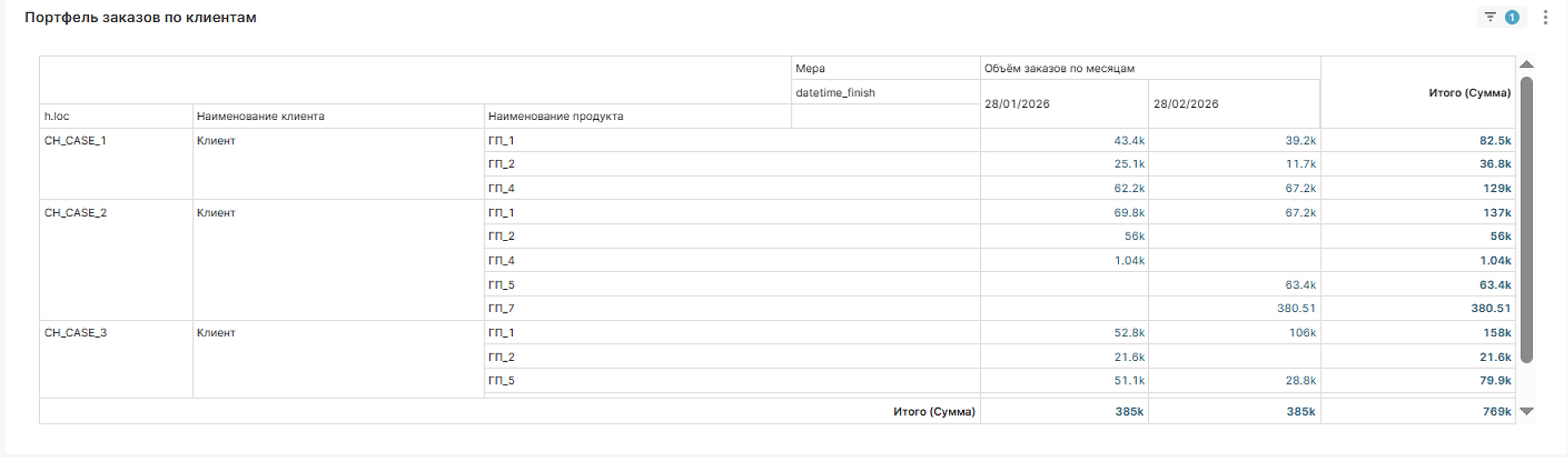This screenshot has width=1568, height=458.
Task: Select the CH_CASE_1 row group
Action: 75,140
